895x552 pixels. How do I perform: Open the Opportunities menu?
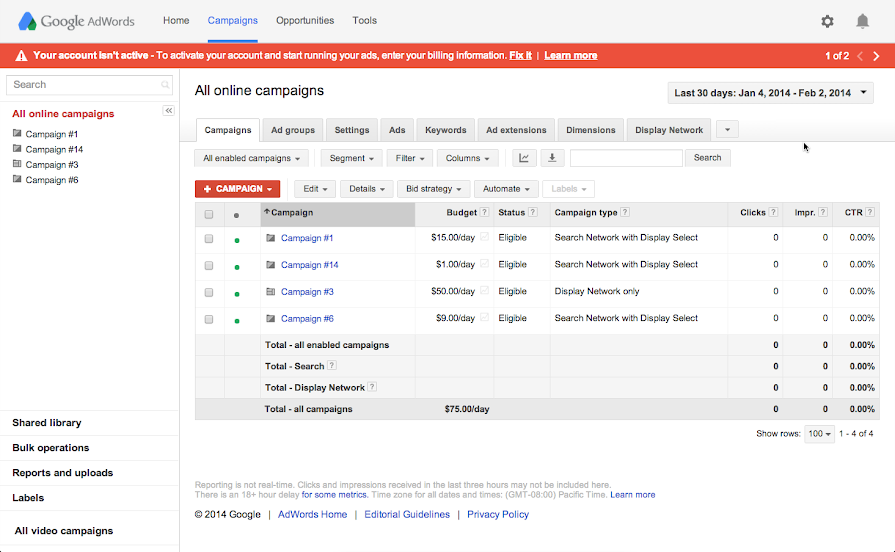coord(305,21)
